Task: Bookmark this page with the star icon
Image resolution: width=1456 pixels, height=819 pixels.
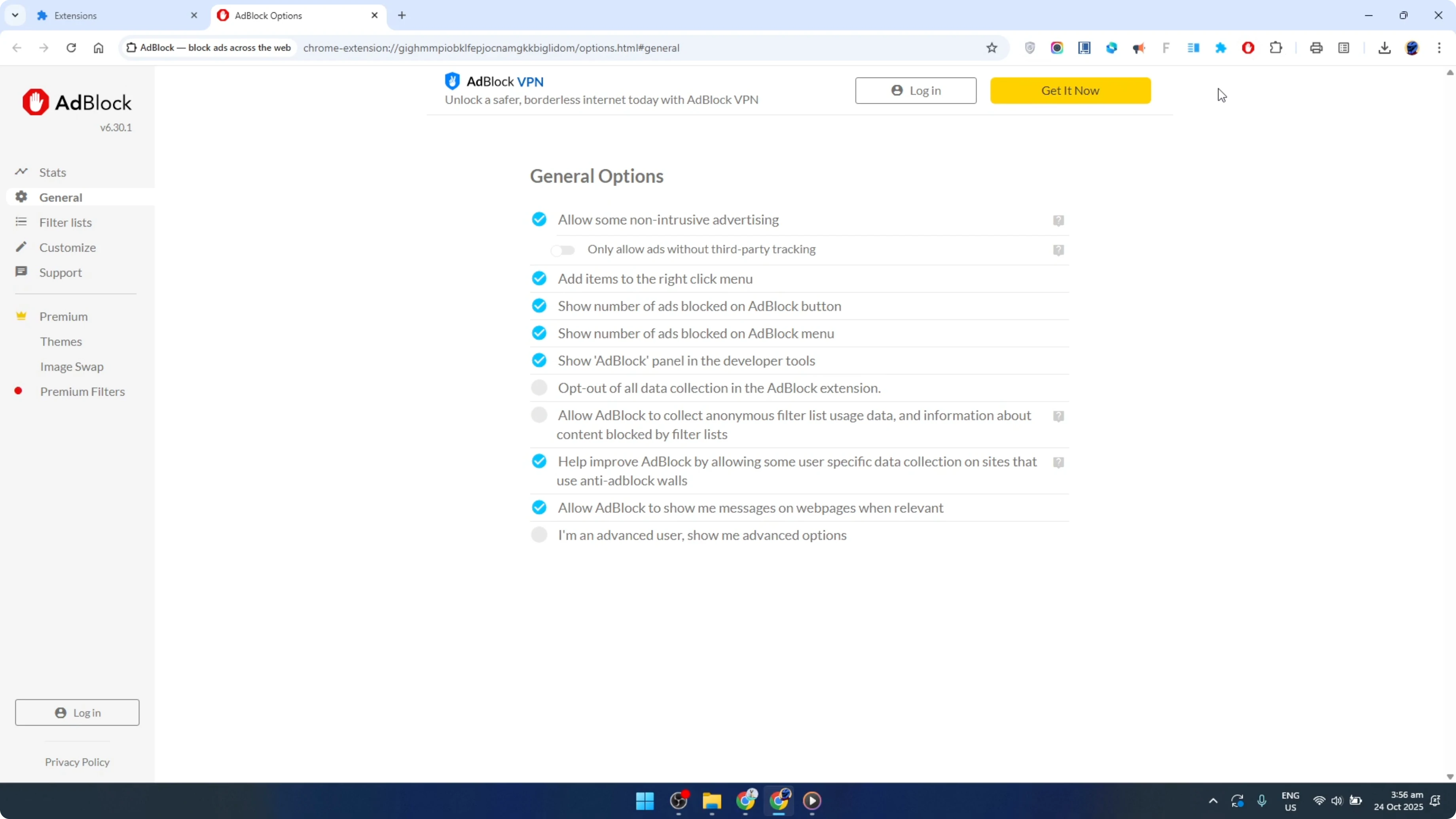Action: point(993,48)
